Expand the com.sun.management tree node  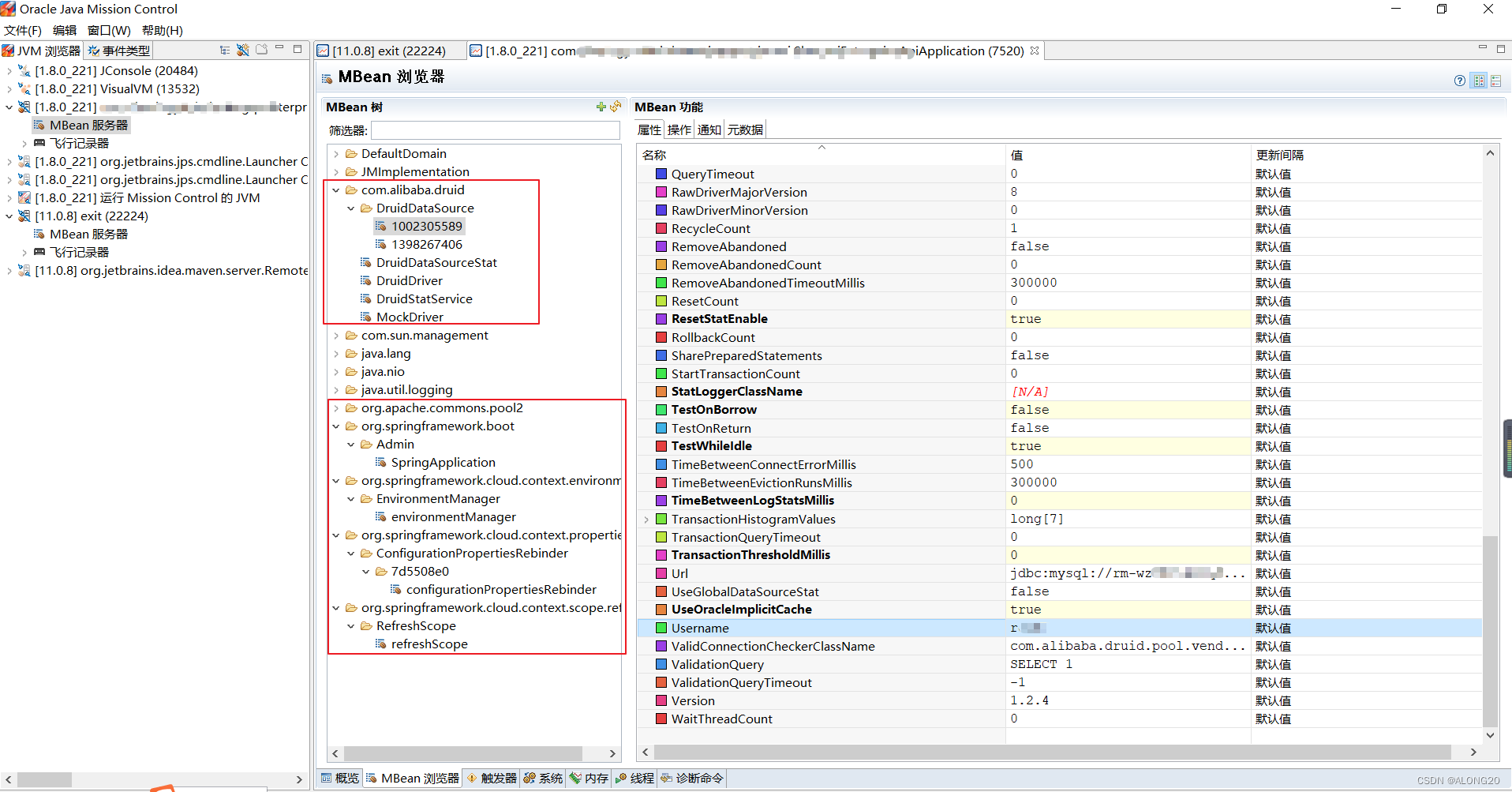coord(337,336)
